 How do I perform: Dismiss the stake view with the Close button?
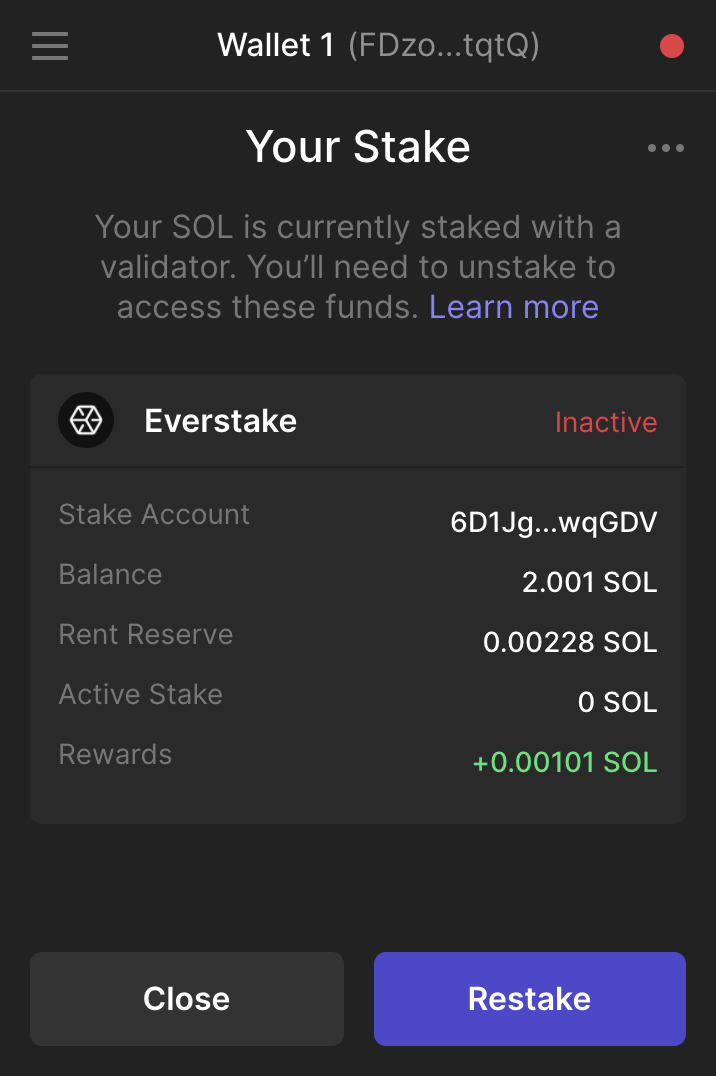click(x=186, y=998)
